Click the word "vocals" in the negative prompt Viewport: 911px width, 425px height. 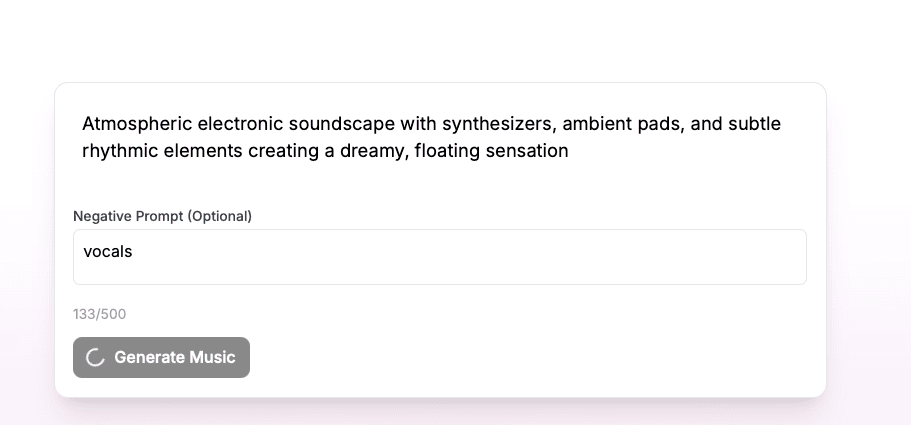point(108,252)
